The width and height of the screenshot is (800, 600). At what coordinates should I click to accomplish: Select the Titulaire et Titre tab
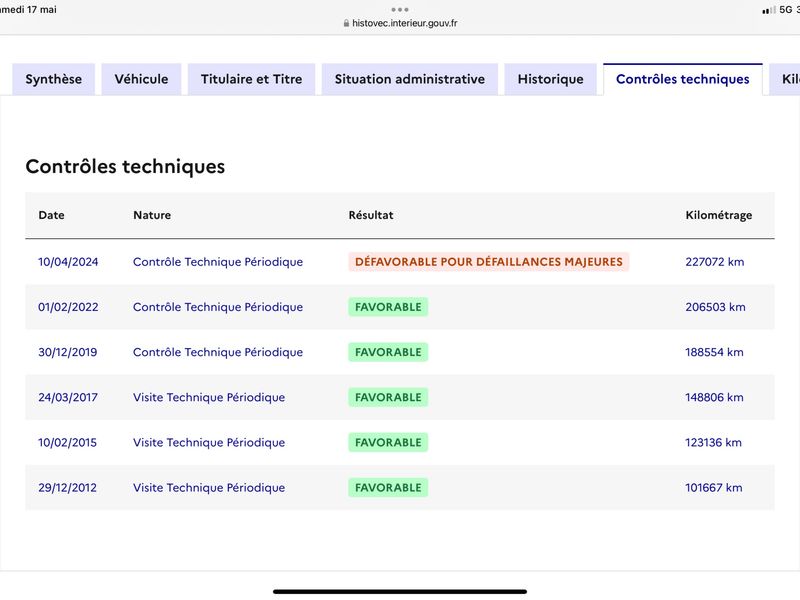[x=252, y=79]
